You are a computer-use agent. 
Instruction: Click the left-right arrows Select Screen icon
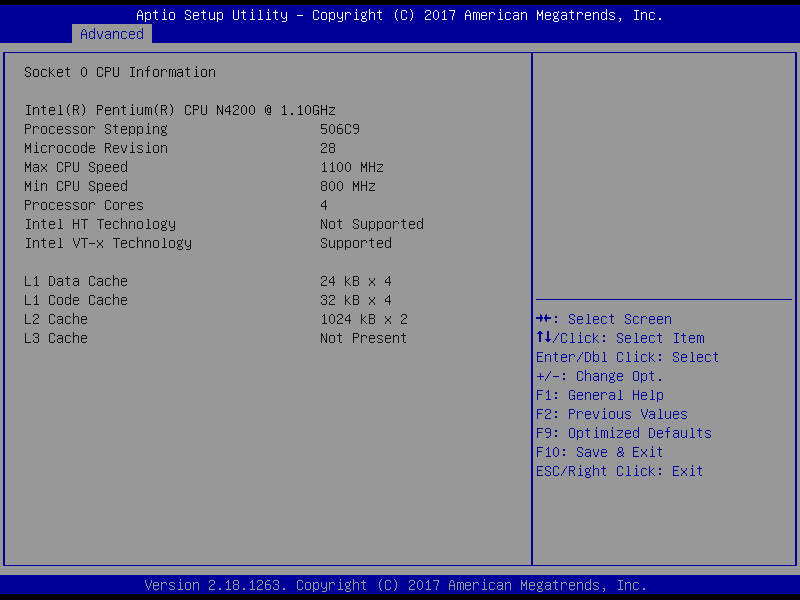544,319
